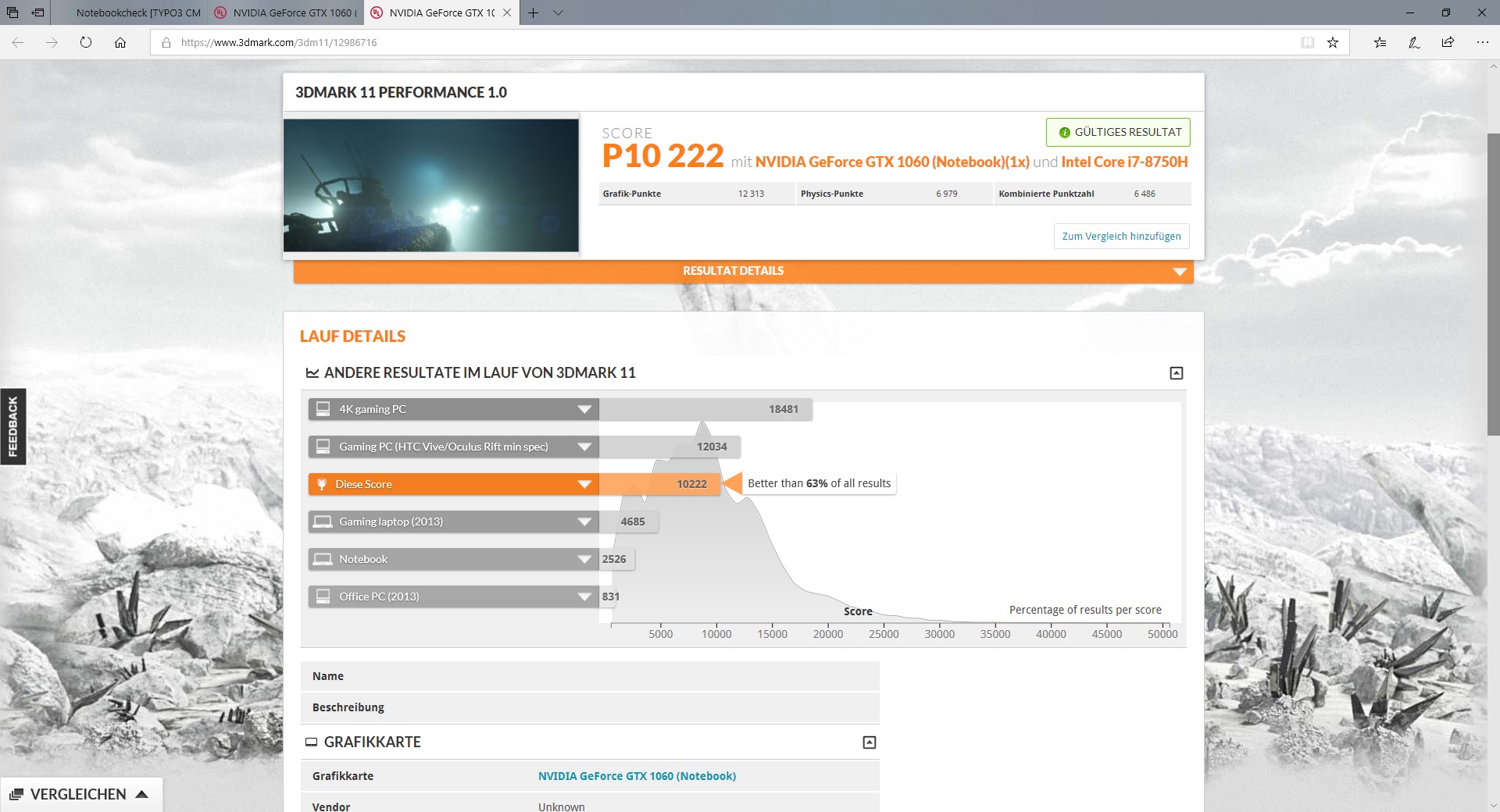Click the chart icon beside Andere Resultate
1500x812 pixels.
(312, 373)
